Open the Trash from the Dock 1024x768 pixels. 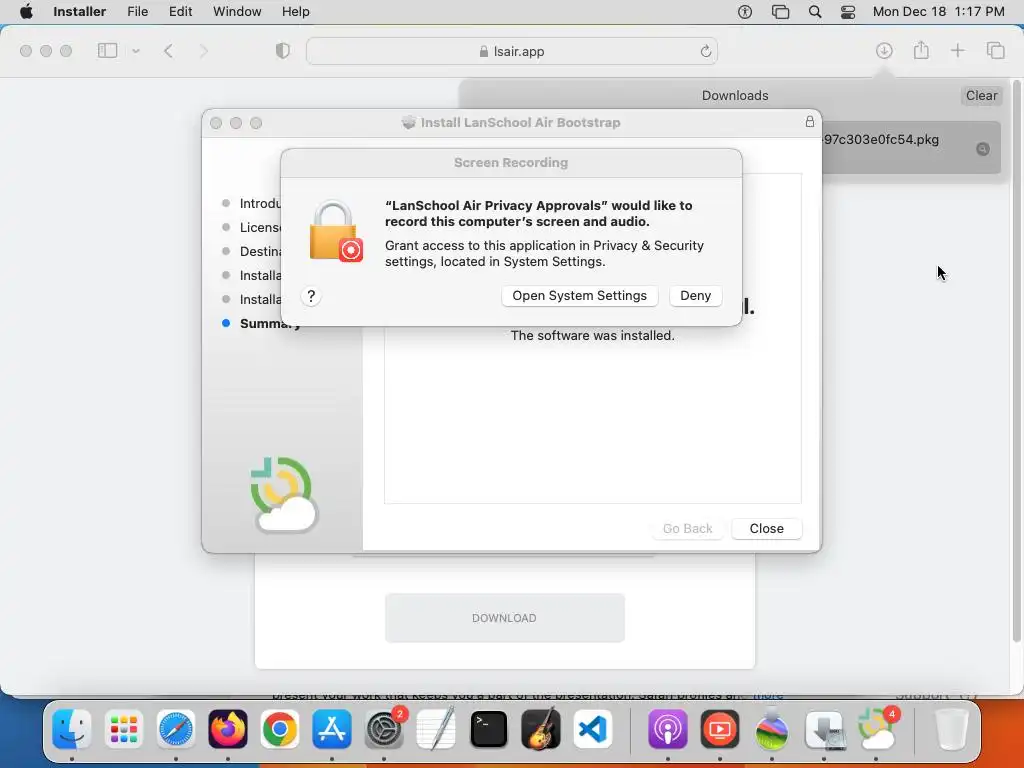952,729
